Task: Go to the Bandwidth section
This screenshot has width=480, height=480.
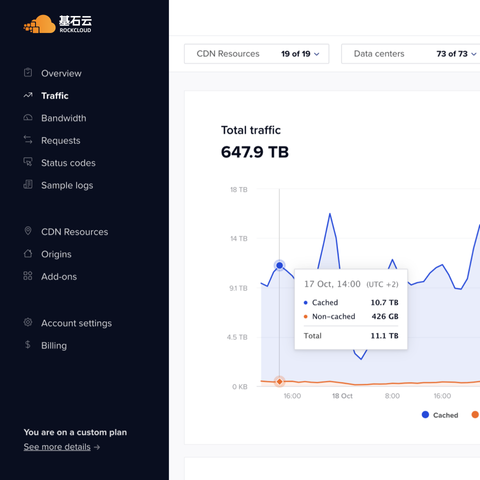Action: point(64,118)
